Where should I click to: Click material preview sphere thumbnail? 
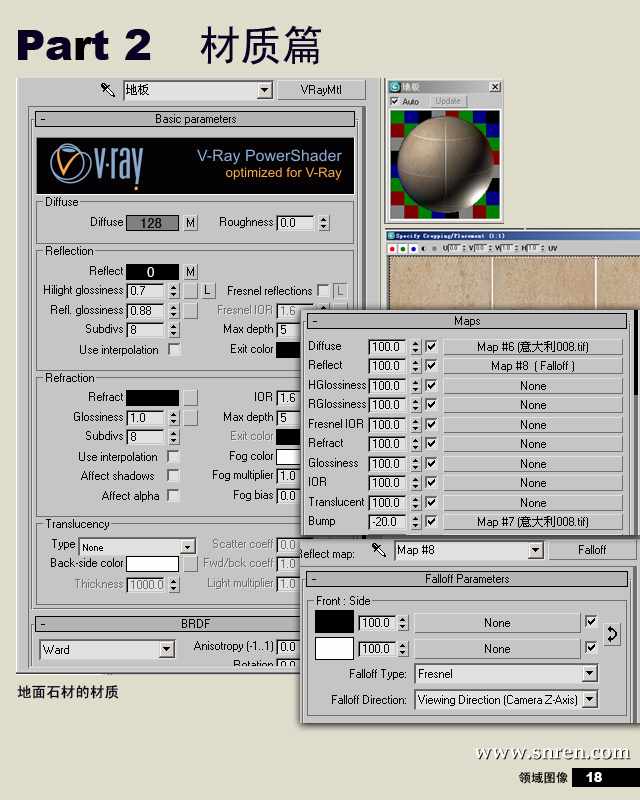pos(445,165)
